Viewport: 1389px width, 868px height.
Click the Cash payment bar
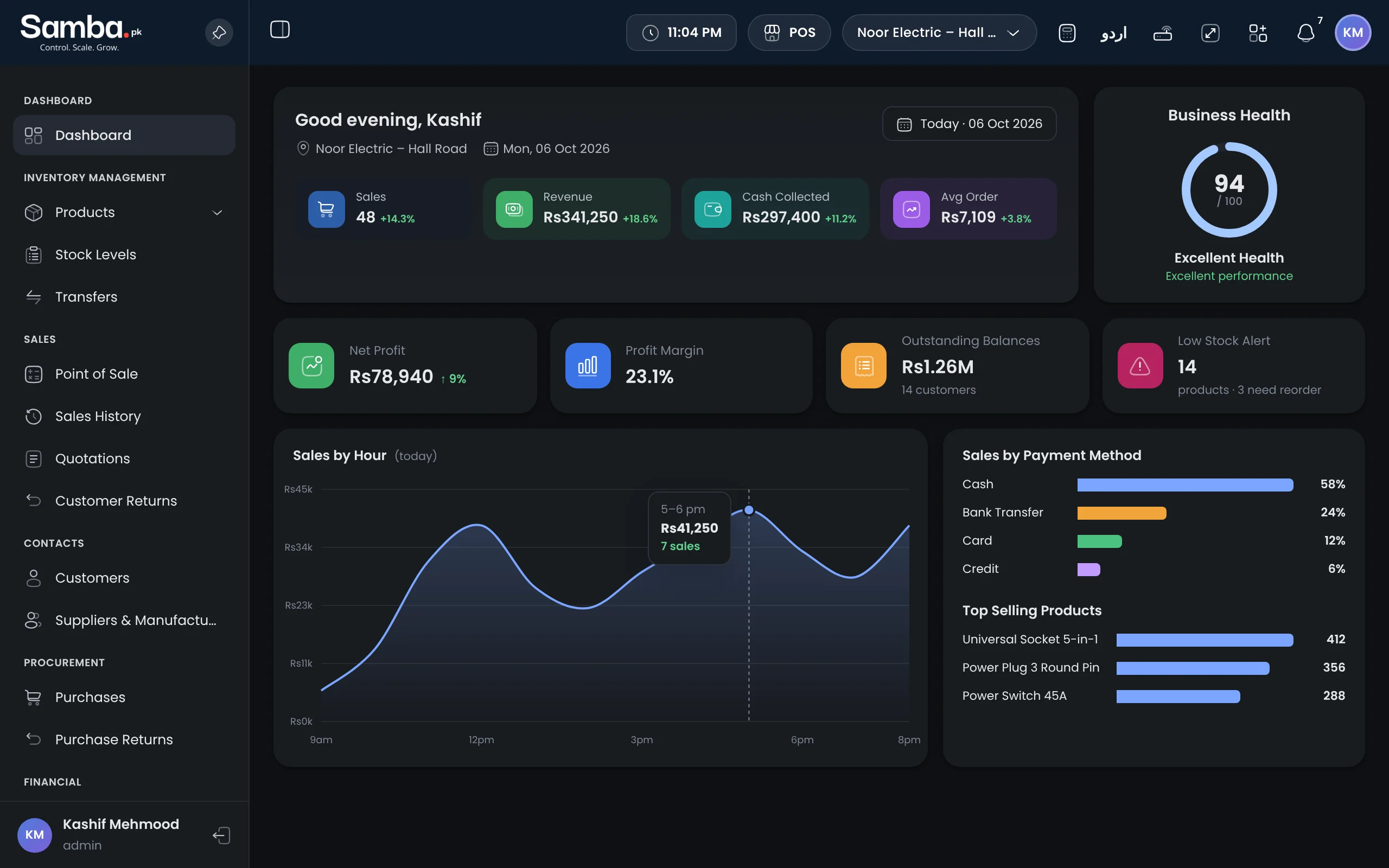point(1185,485)
